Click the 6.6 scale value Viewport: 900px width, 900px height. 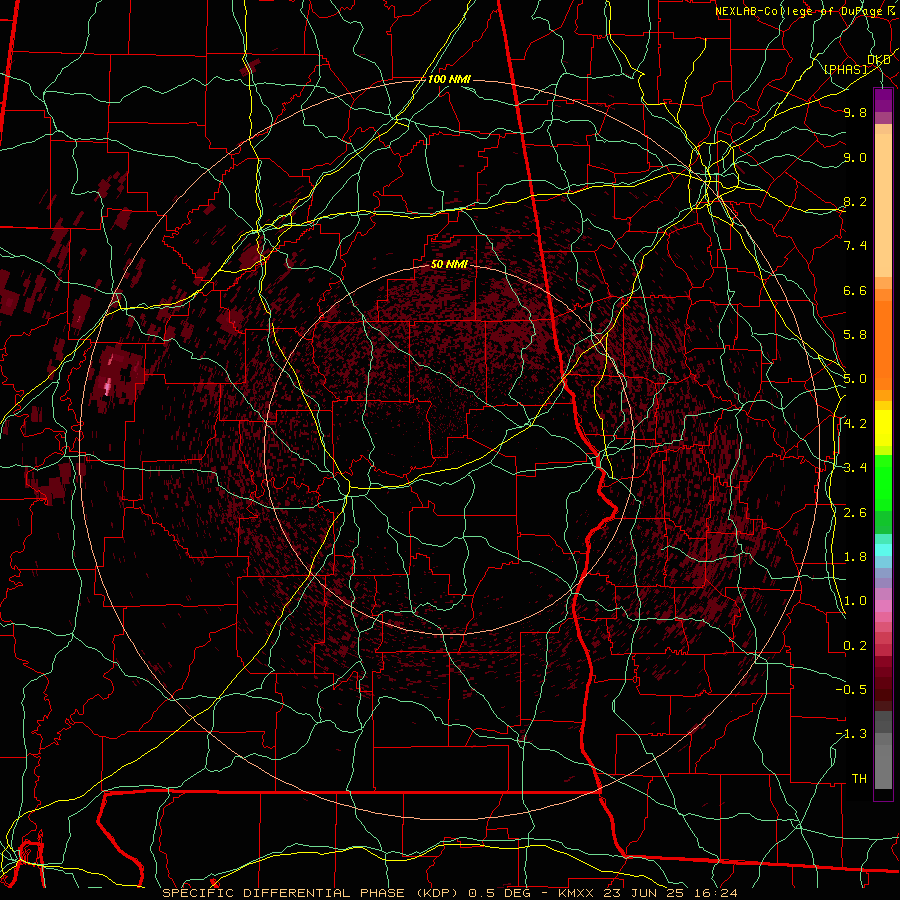pos(855,290)
